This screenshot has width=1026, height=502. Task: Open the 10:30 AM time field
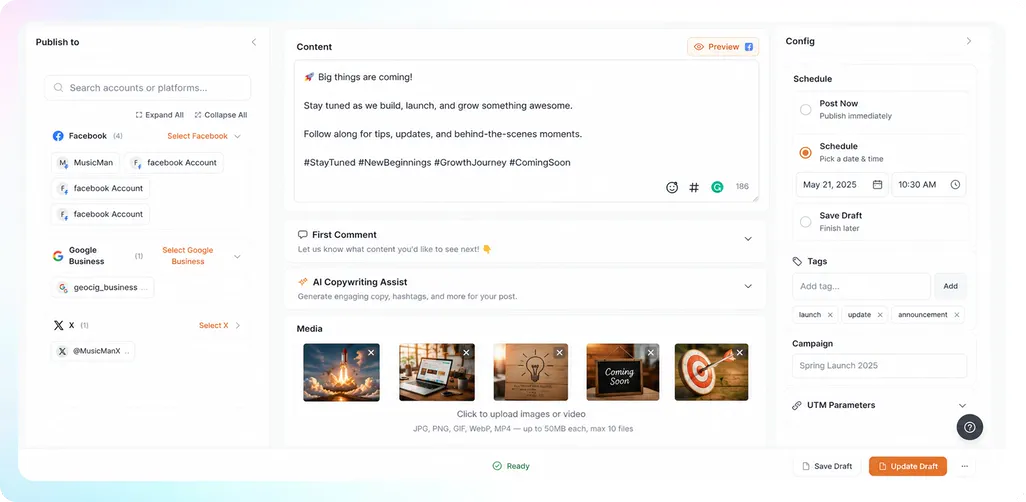click(x=929, y=185)
